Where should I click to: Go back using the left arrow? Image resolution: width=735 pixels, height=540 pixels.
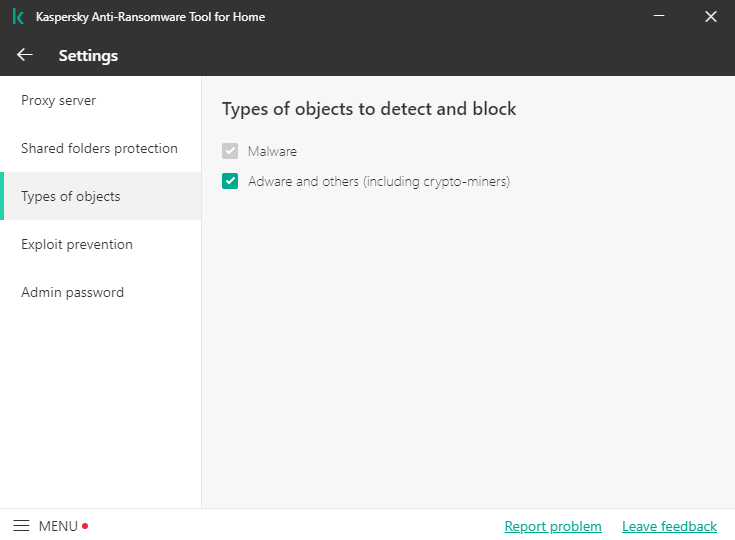tap(25, 55)
